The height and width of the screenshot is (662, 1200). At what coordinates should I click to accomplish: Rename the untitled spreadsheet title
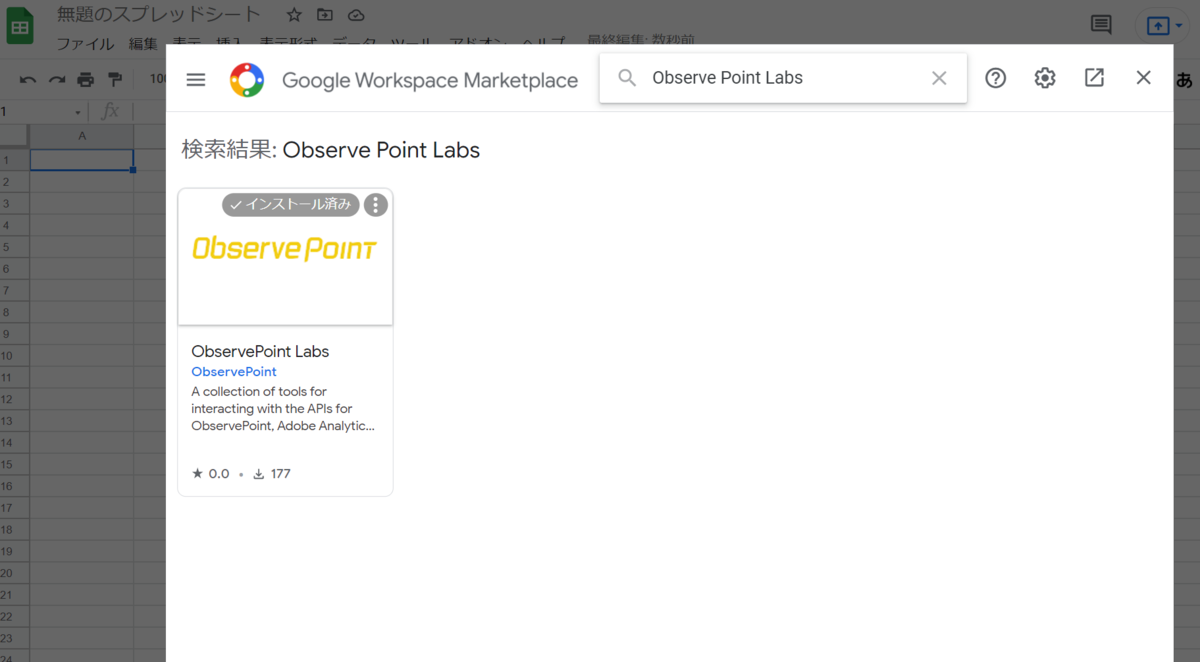tap(159, 15)
